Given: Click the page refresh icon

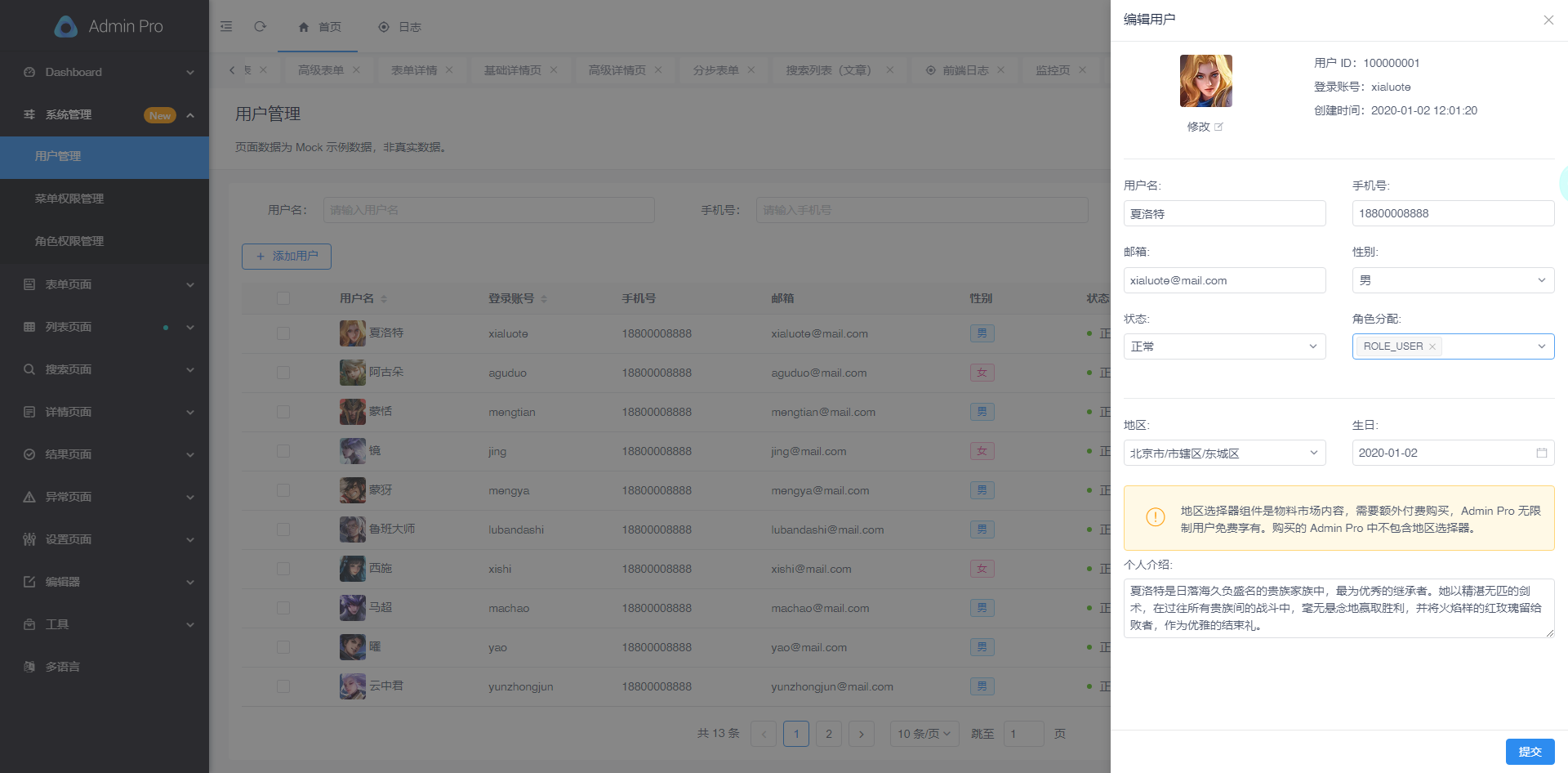Looking at the screenshot, I should (x=261, y=26).
